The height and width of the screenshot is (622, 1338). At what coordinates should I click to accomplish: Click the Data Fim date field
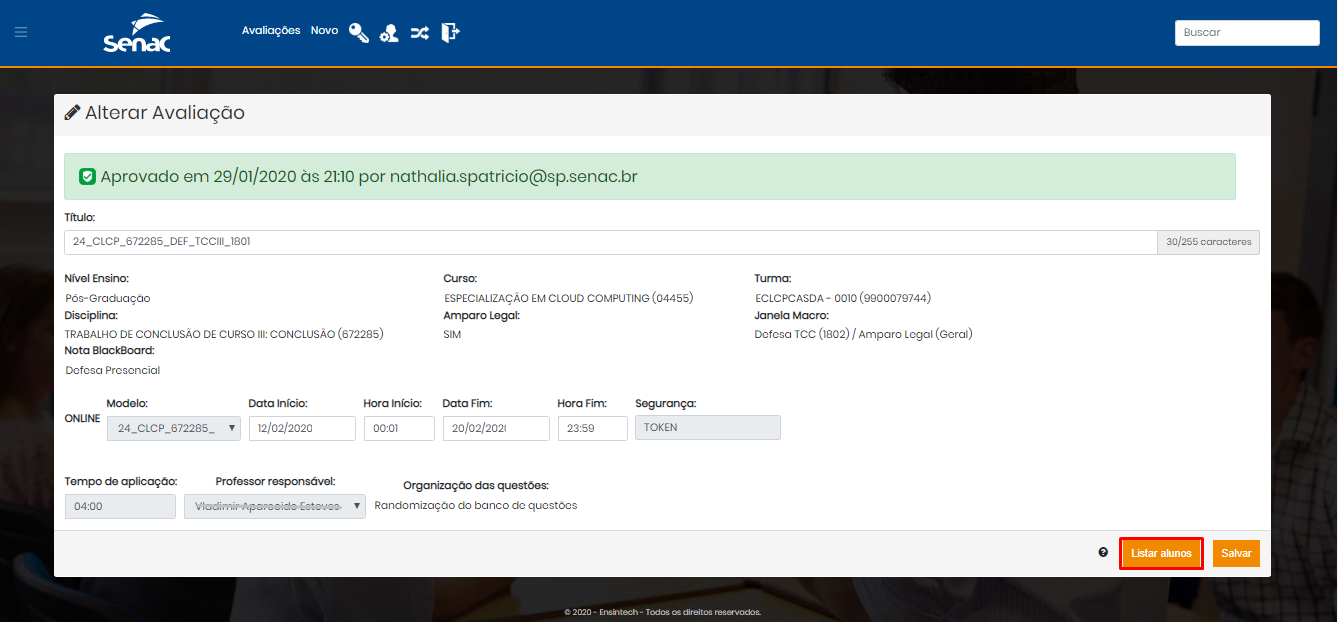click(496, 428)
